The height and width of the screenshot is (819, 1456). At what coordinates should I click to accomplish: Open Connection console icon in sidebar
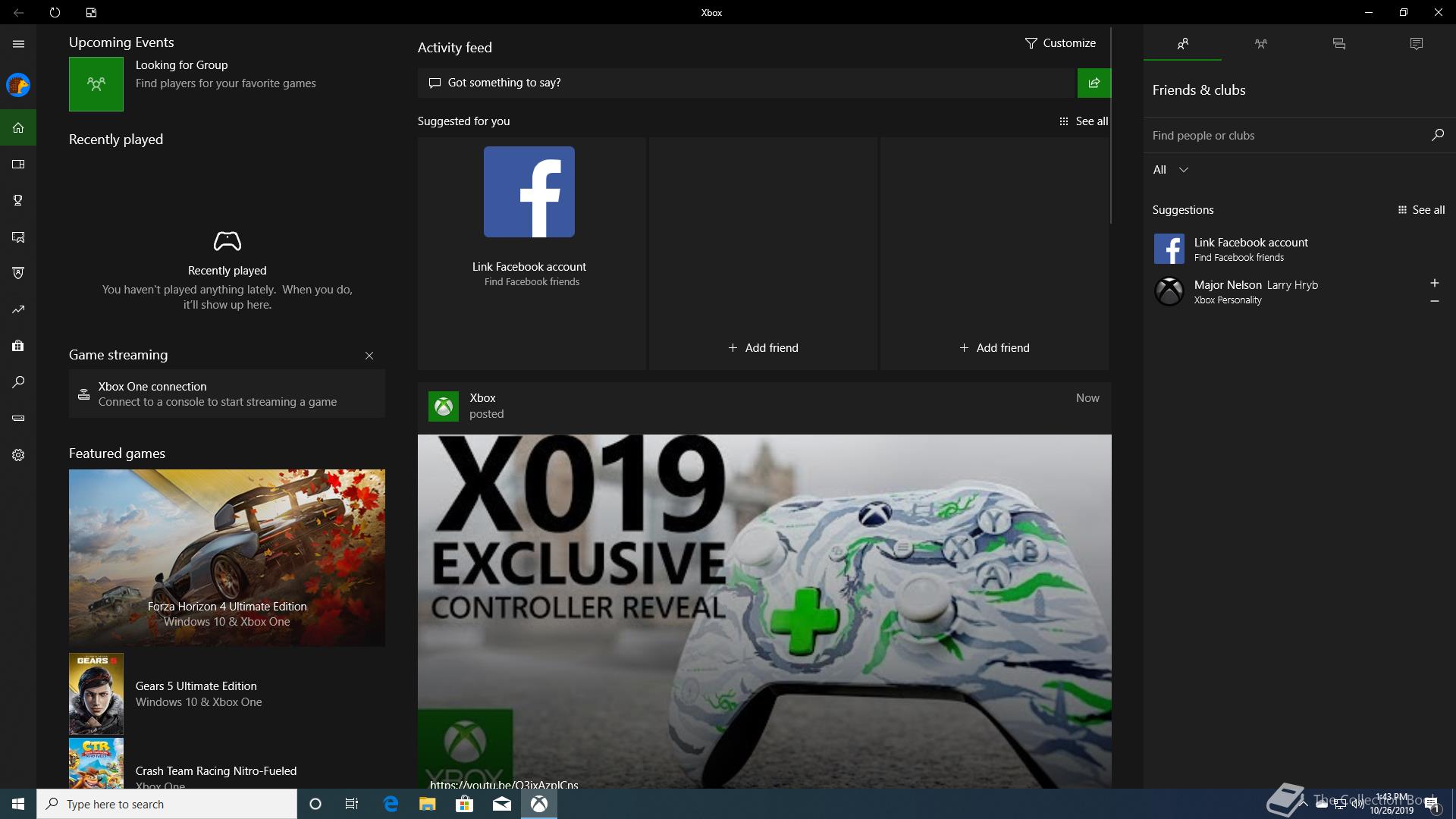point(18,419)
